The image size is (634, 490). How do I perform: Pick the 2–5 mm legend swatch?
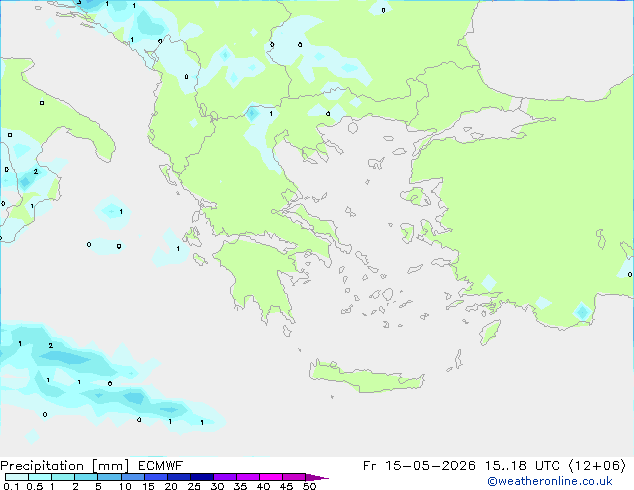(x=86, y=477)
